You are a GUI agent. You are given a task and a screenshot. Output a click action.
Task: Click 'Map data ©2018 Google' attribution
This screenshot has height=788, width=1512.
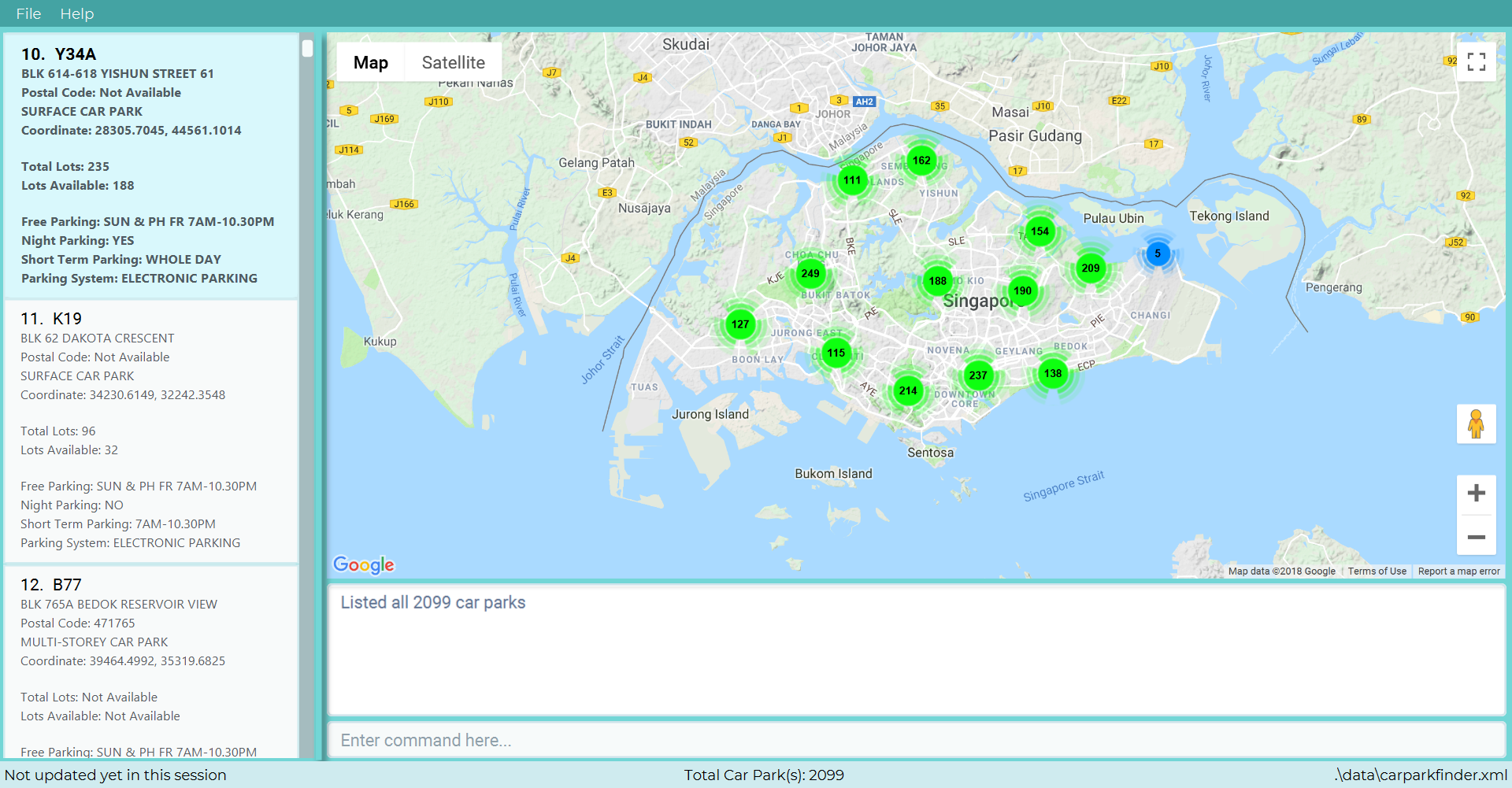(x=1282, y=572)
